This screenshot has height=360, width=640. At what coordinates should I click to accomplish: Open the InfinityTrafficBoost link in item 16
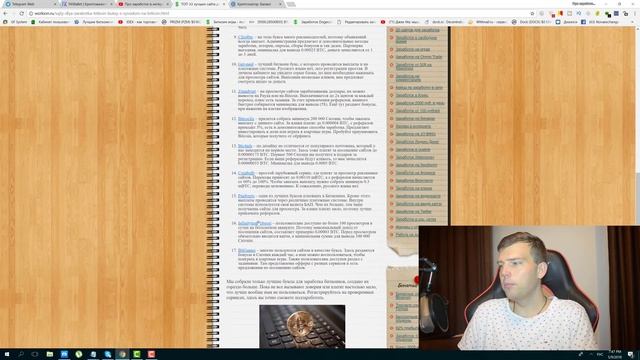pos(254,223)
